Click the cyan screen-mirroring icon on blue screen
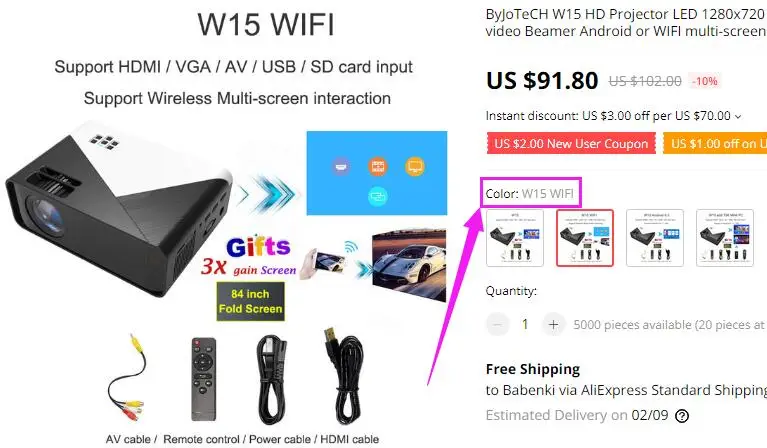Image resolution: width=767 pixels, height=448 pixels. coord(378,196)
